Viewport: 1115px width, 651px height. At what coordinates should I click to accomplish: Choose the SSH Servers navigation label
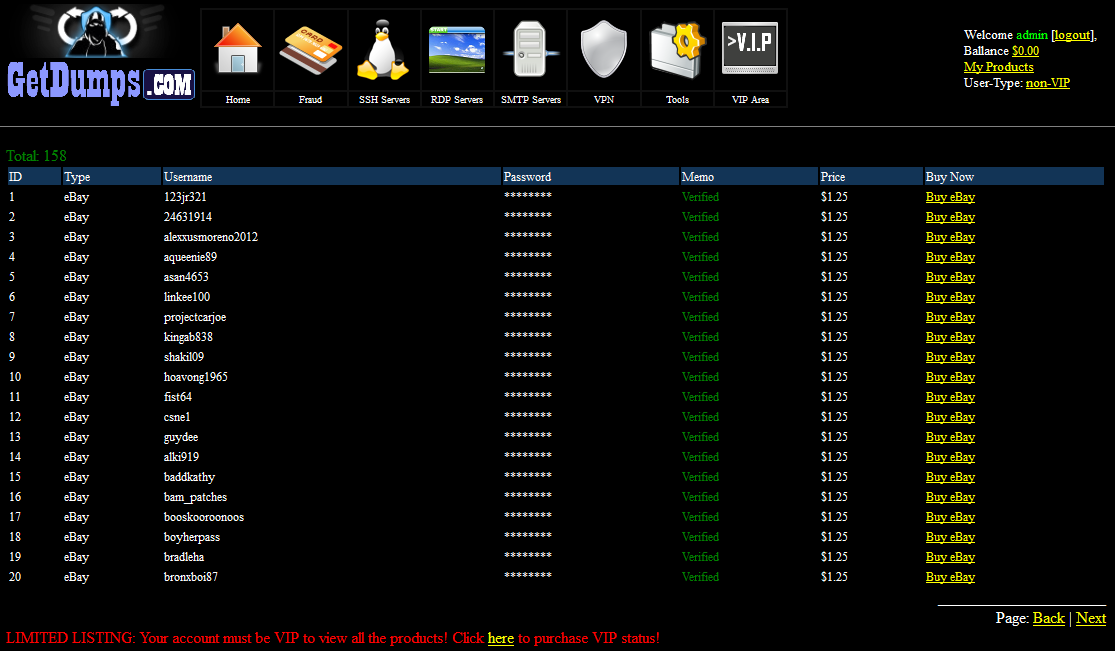(384, 100)
